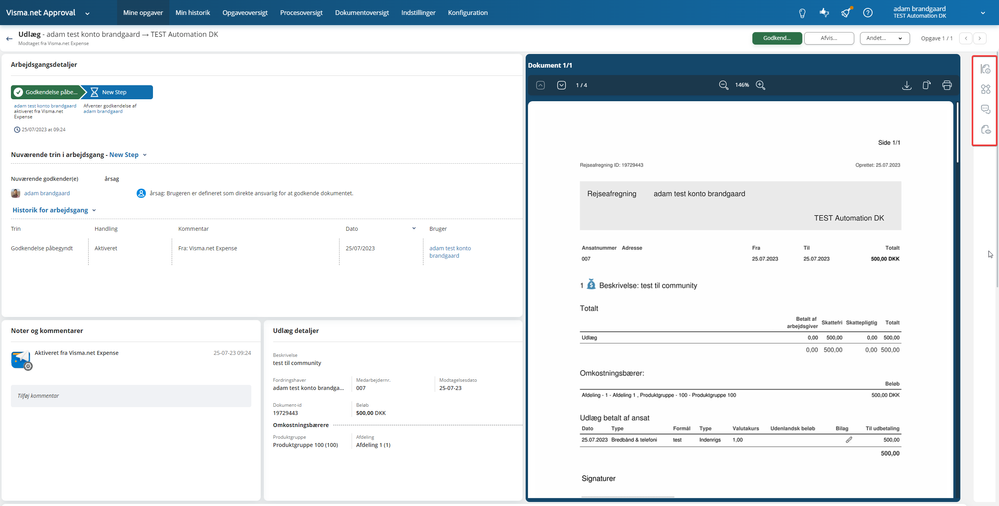The width and height of the screenshot is (999, 506).
Task: Go to previous page in document viewer
Action: click(540, 85)
